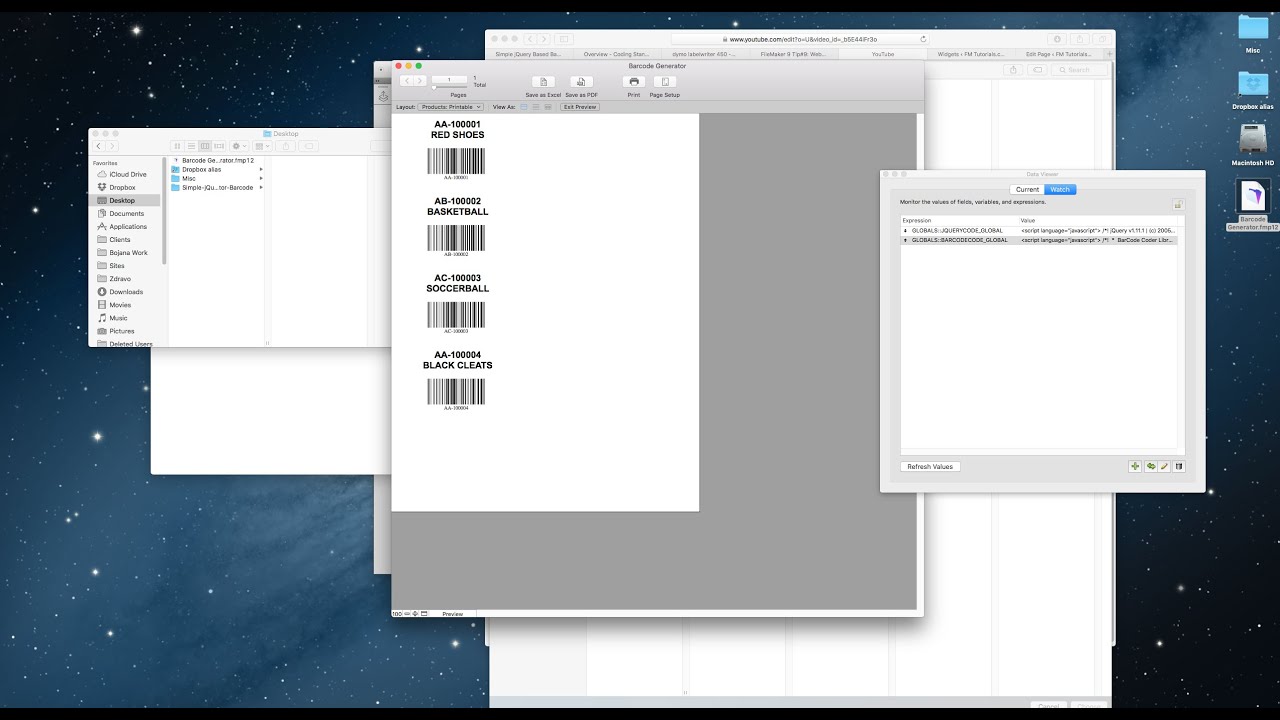
Task: Expand Dropbox alias folder arrow in Finder
Action: point(261,169)
